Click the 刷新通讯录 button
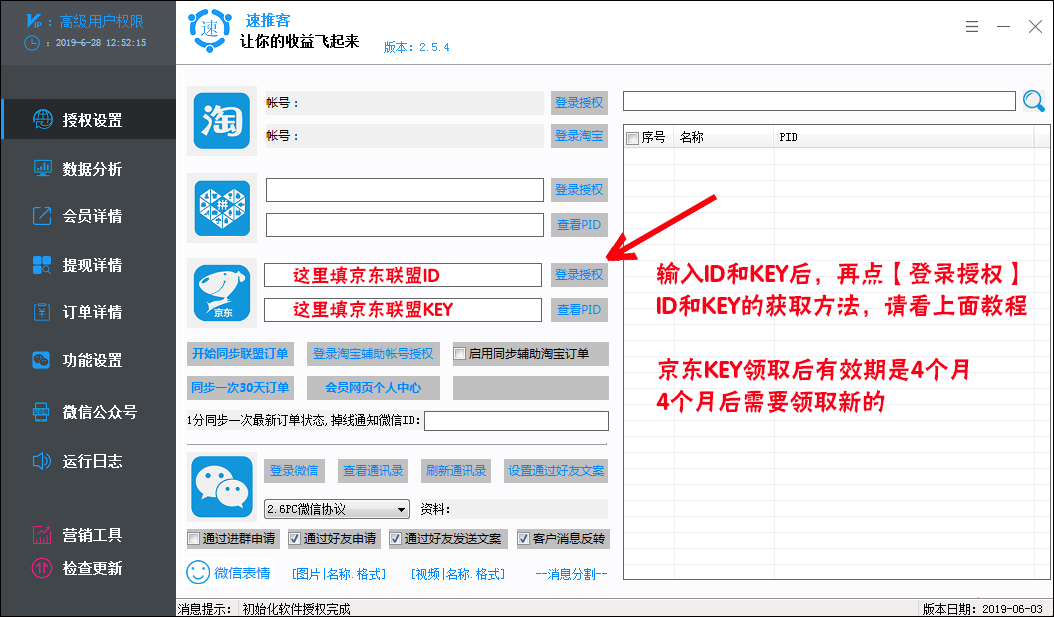 coord(456,470)
